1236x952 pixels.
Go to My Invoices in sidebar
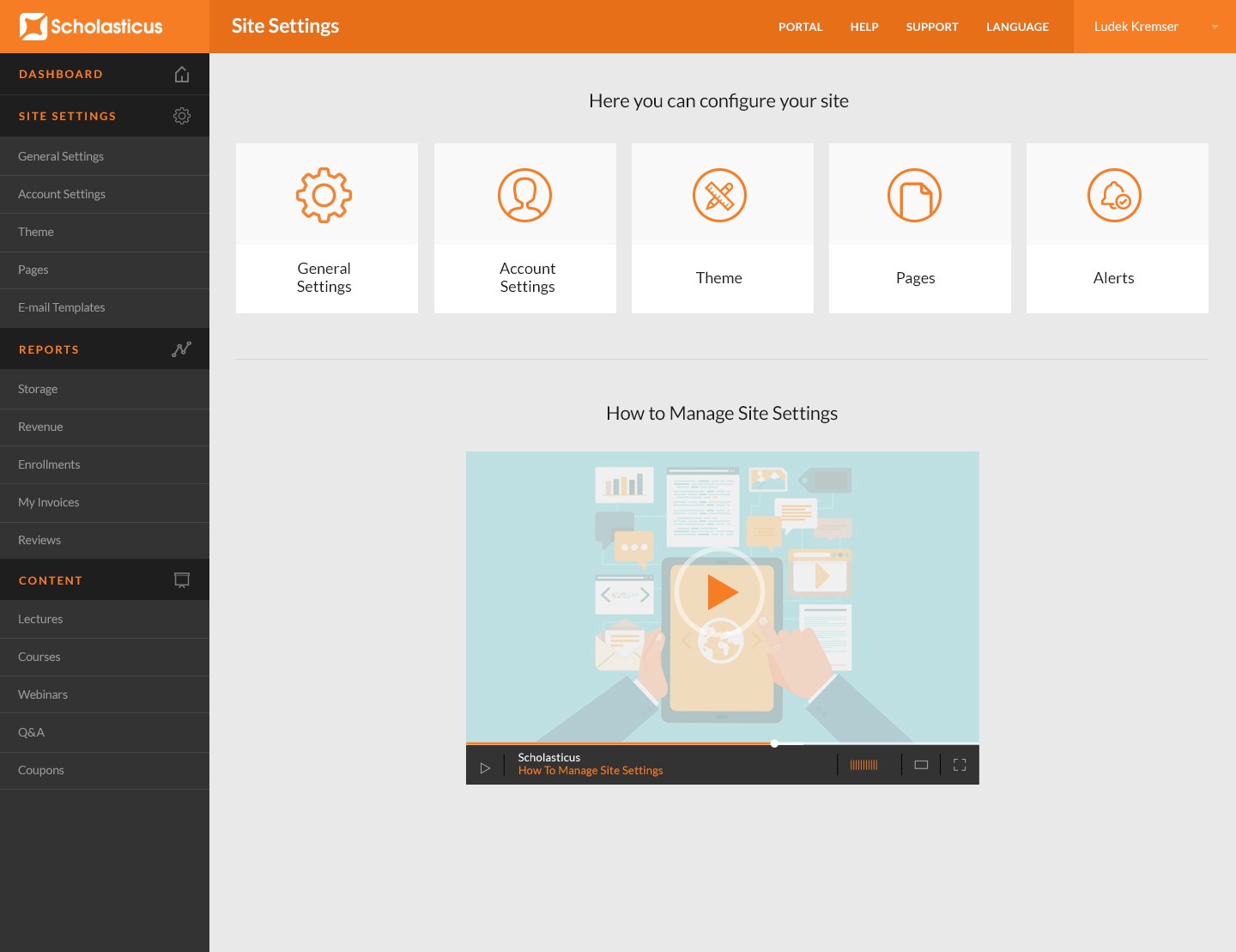[x=49, y=502]
